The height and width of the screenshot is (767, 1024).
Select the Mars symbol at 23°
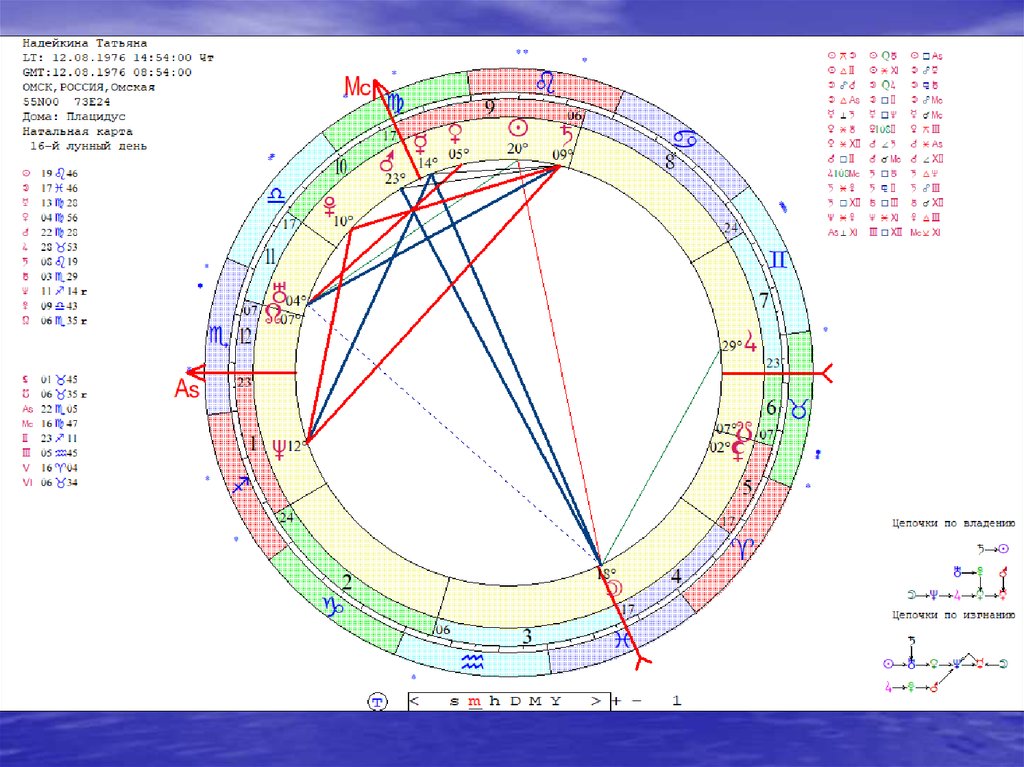[x=388, y=162]
